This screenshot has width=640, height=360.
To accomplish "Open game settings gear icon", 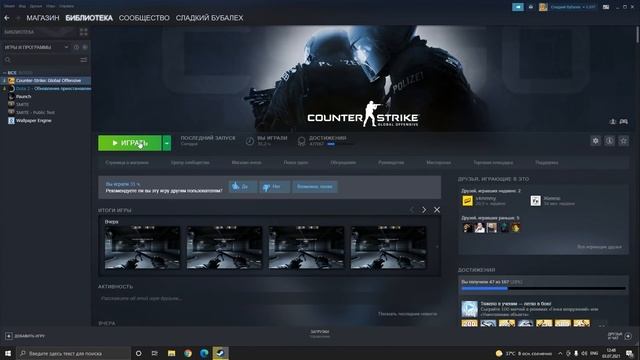I will (x=596, y=141).
